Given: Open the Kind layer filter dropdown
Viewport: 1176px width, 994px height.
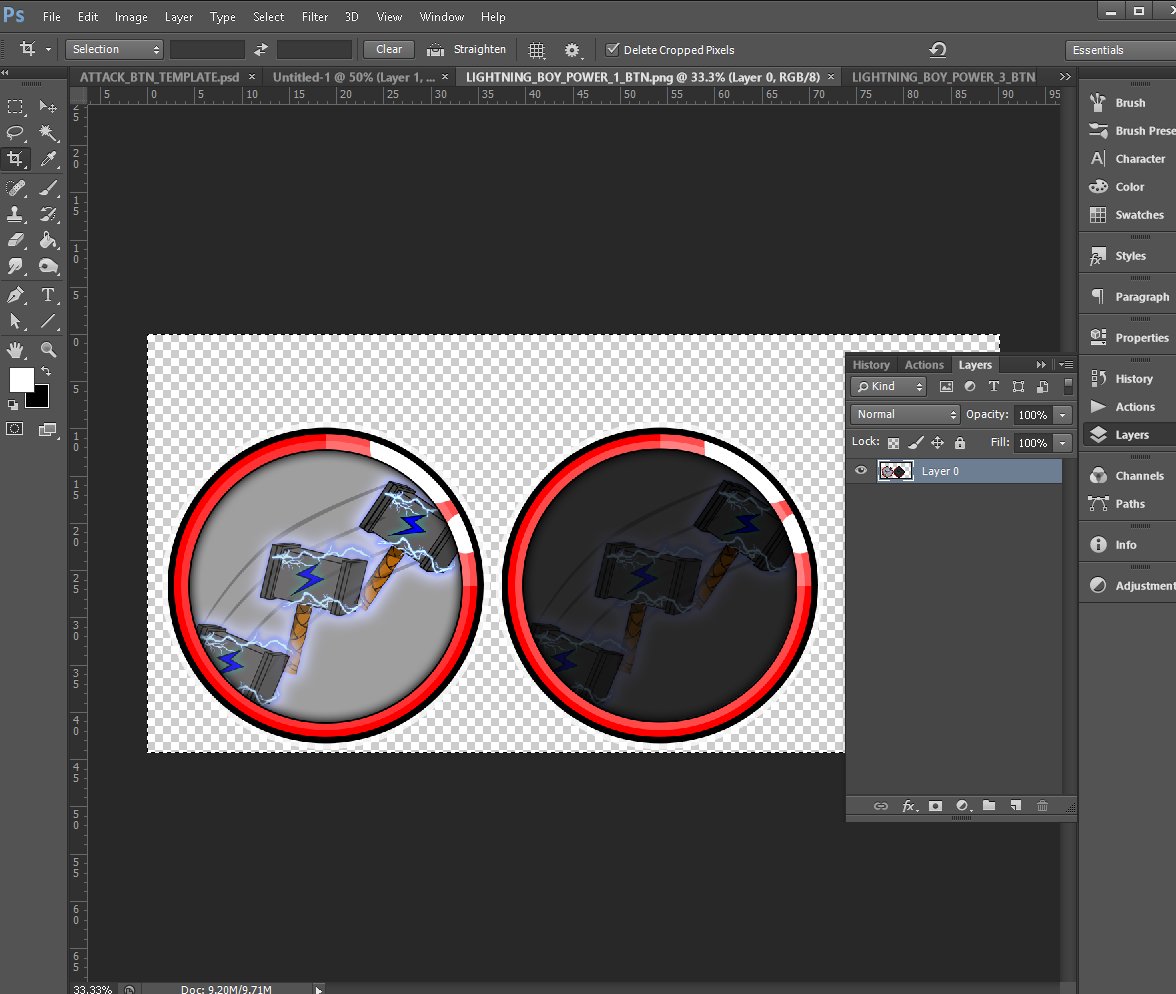Looking at the screenshot, I should (889, 386).
